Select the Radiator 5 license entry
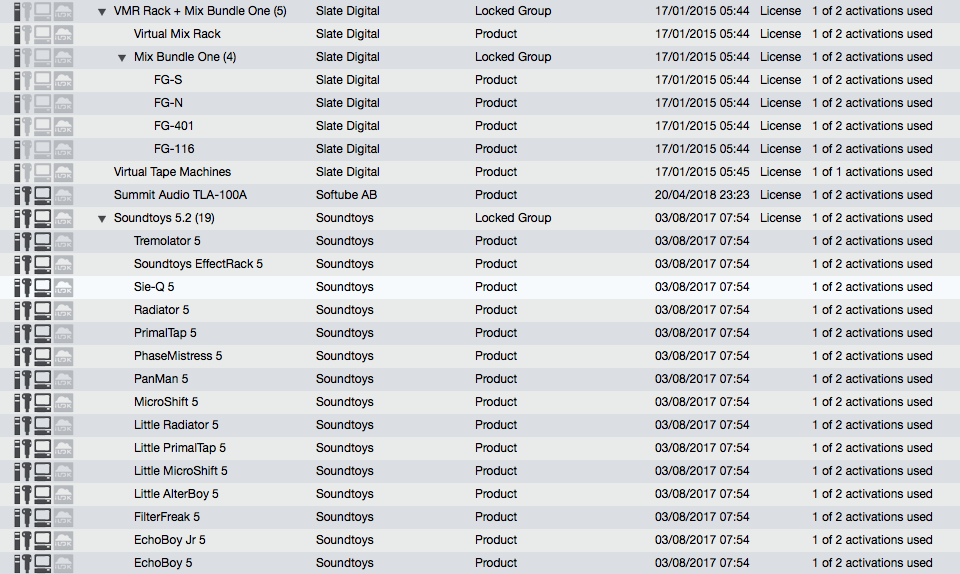 tap(161, 310)
